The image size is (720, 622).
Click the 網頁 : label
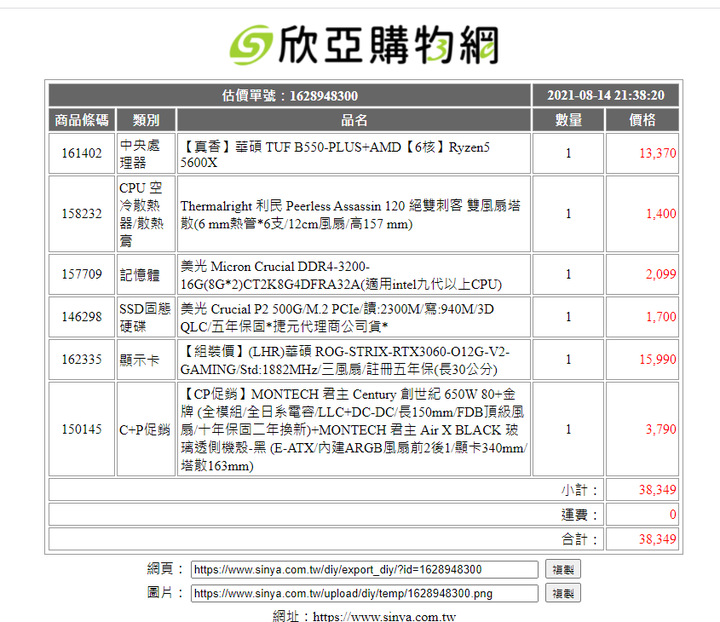coord(165,569)
